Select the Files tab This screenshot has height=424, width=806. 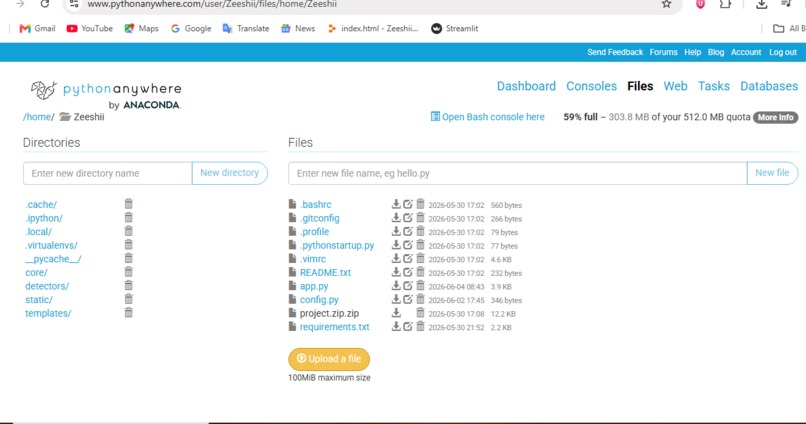[x=640, y=86]
